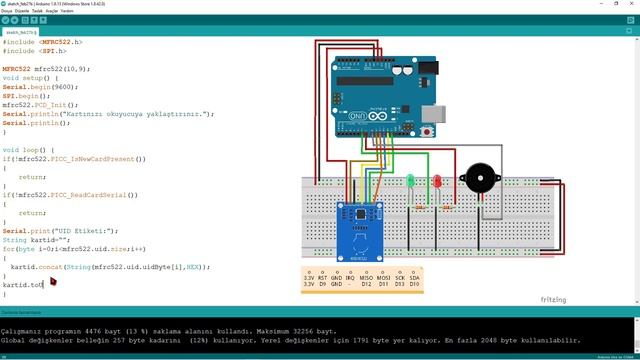Select the sketch_feb27b tab
The height and width of the screenshot is (360, 640).
[20, 32]
